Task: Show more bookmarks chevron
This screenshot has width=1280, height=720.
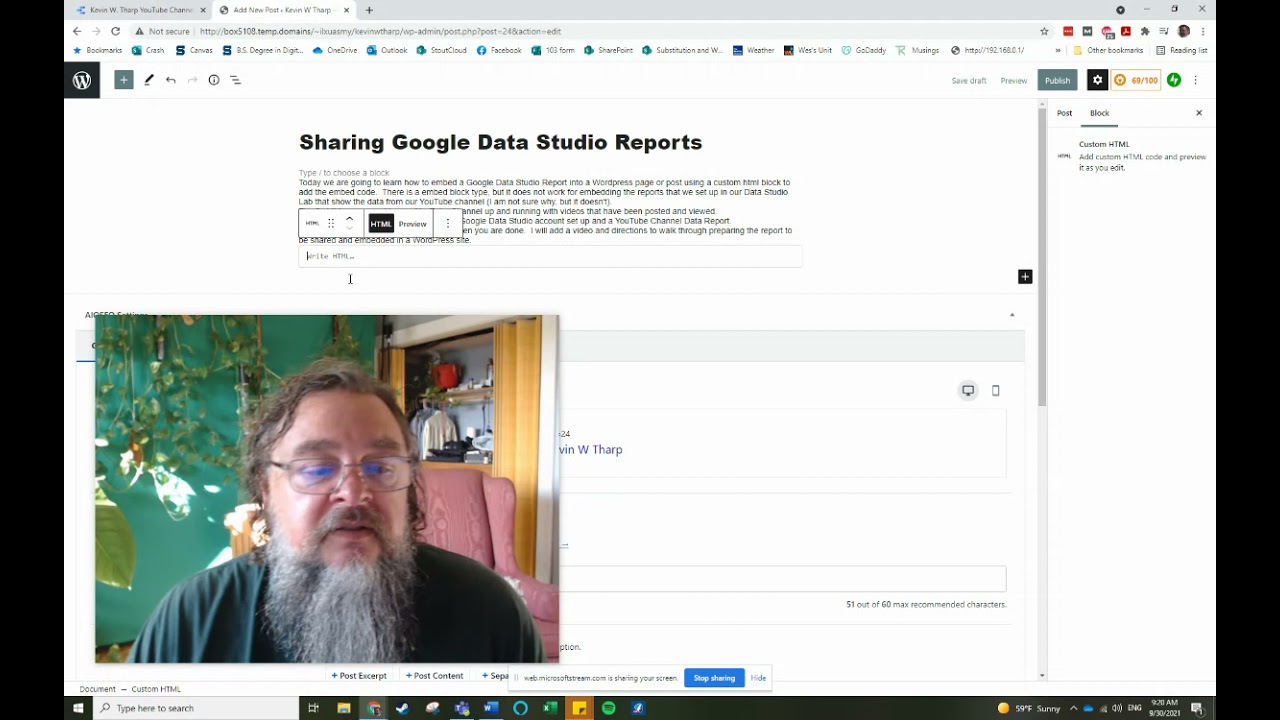Action: tap(1058, 50)
